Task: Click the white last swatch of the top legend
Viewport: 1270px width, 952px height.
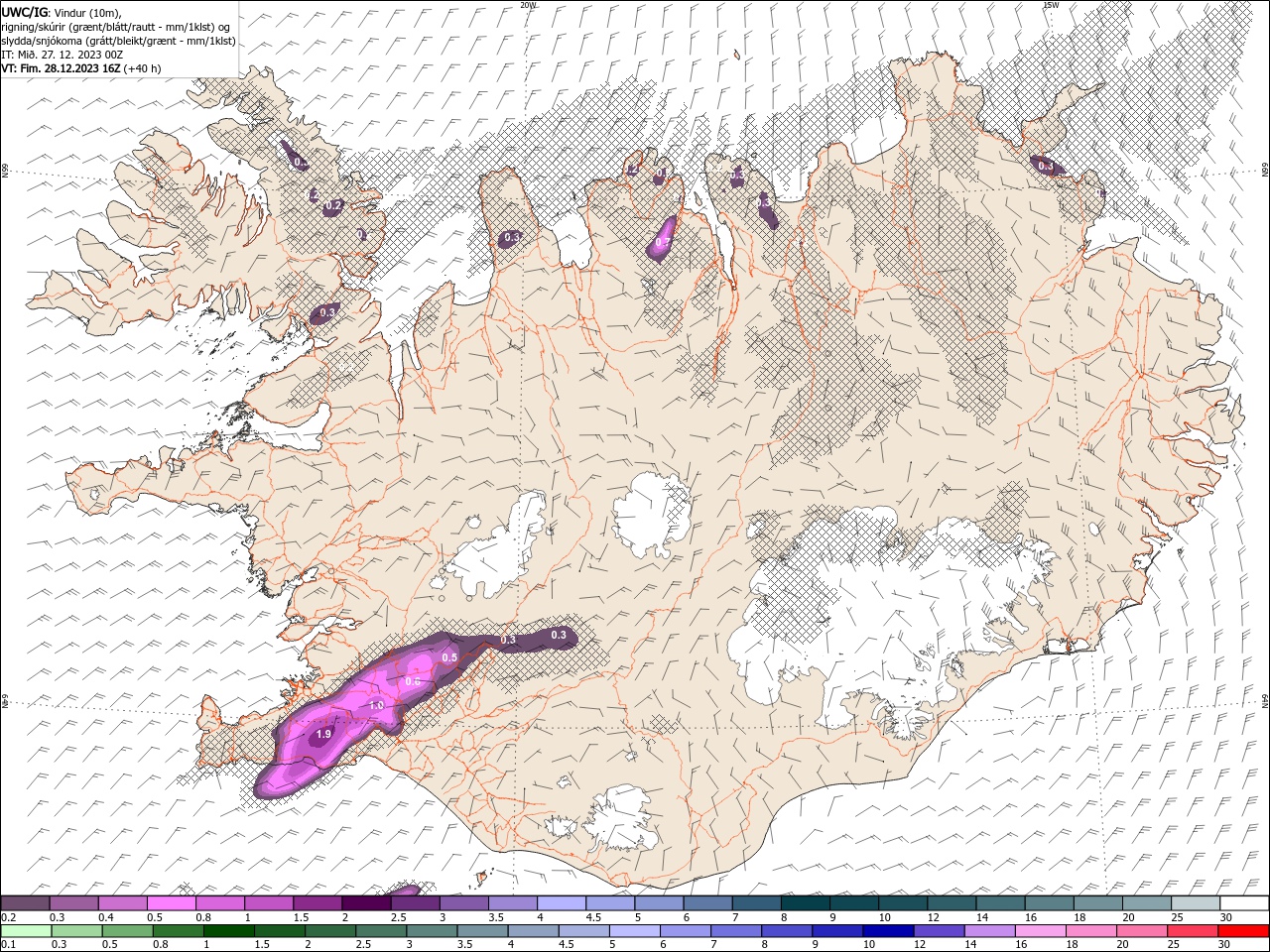Action: click(x=1244, y=903)
